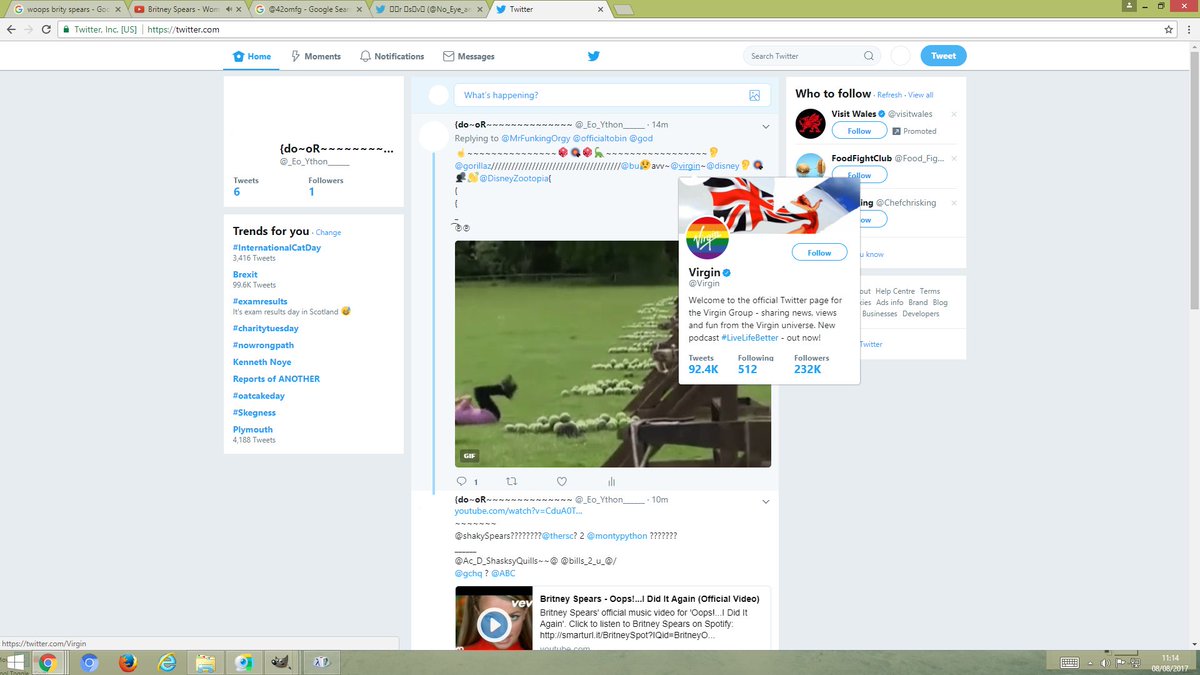
Task: Click the #LiveLifeBetter hashtag
Action: pyautogui.click(x=749, y=338)
